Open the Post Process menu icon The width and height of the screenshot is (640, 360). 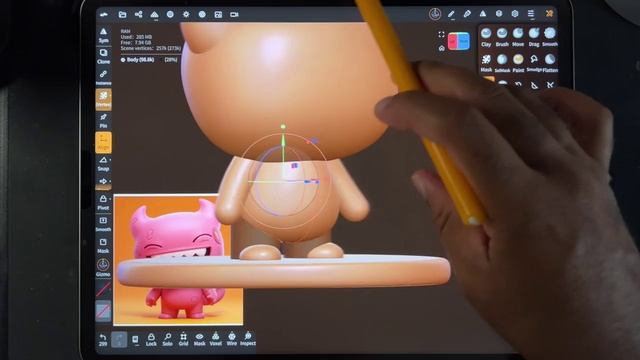pos(202,15)
